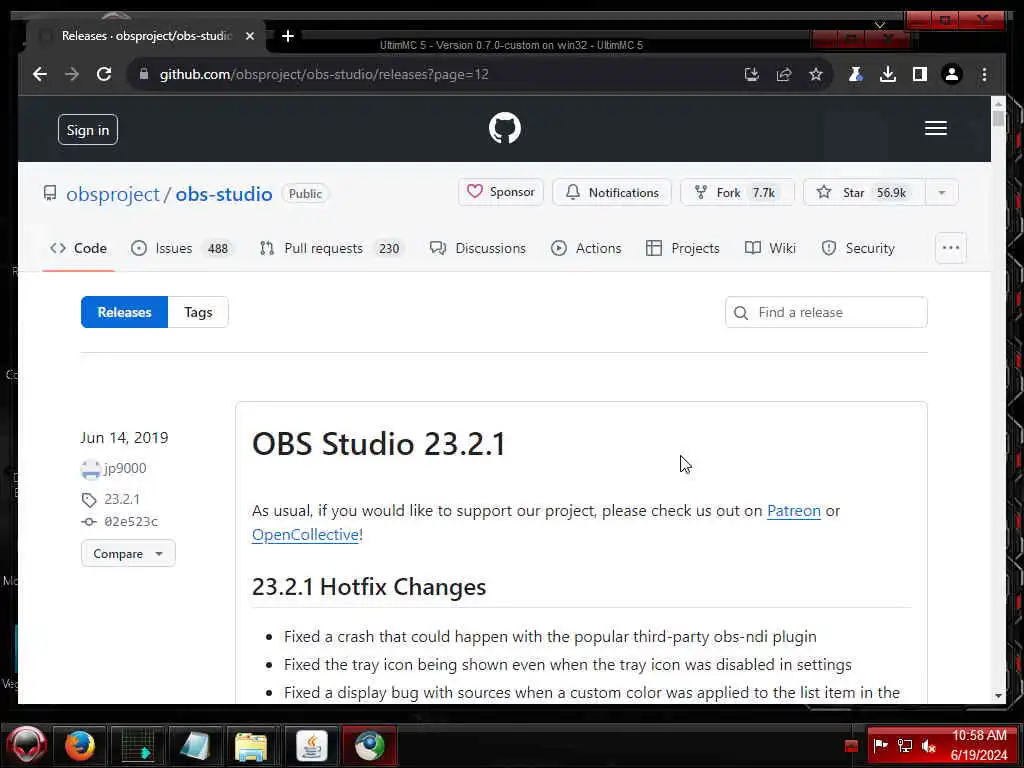1024x768 pixels.
Task: Toggle the browser side panel
Action: pos(920,74)
